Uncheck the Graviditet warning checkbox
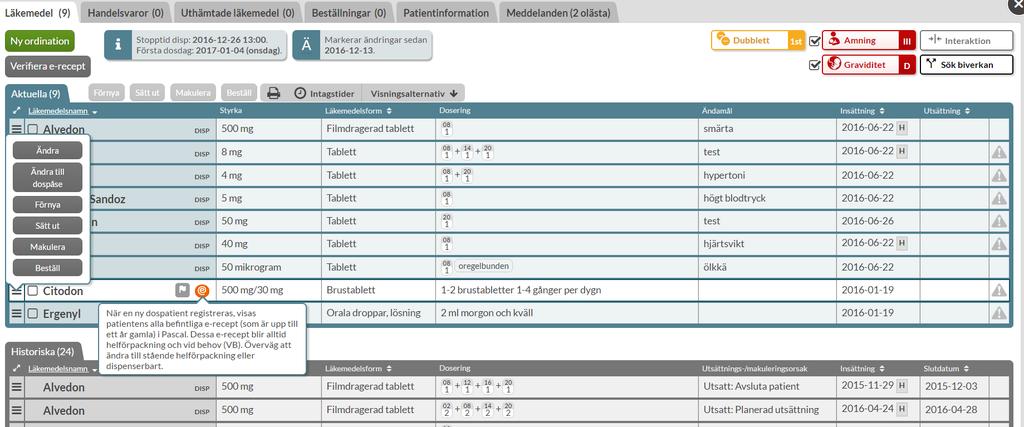 point(814,65)
